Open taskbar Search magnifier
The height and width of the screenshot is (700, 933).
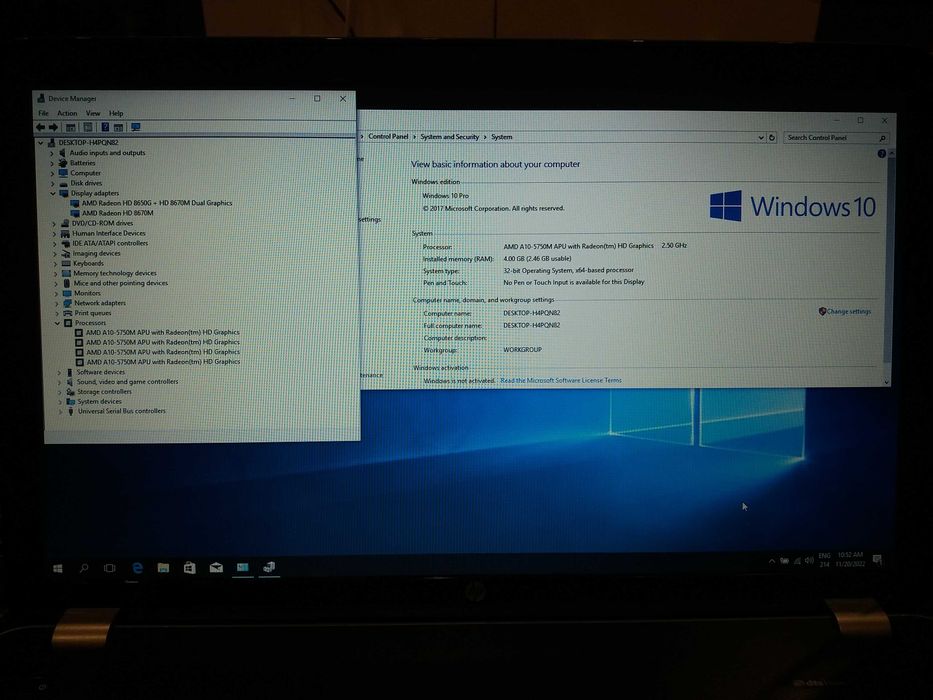(84, 568)
